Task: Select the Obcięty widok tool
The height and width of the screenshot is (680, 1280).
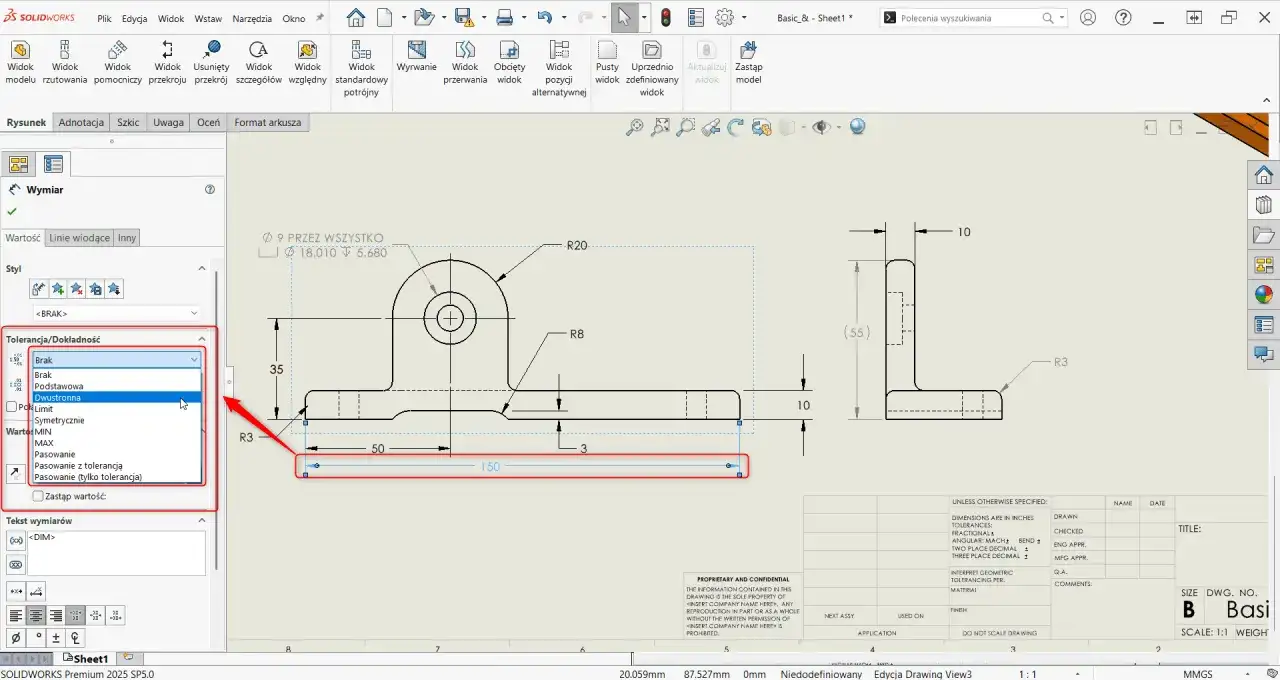Action: pos(509,62)
